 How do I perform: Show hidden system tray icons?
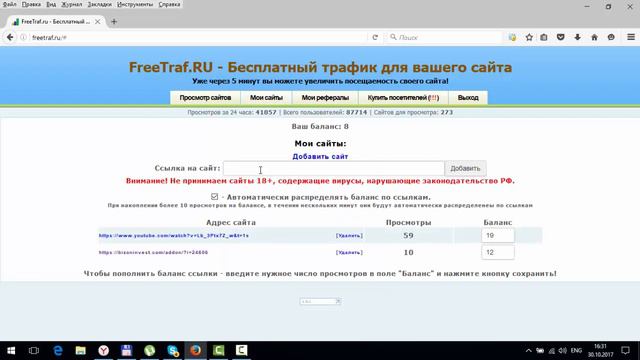pyautogui.click(x=528, y=351)
